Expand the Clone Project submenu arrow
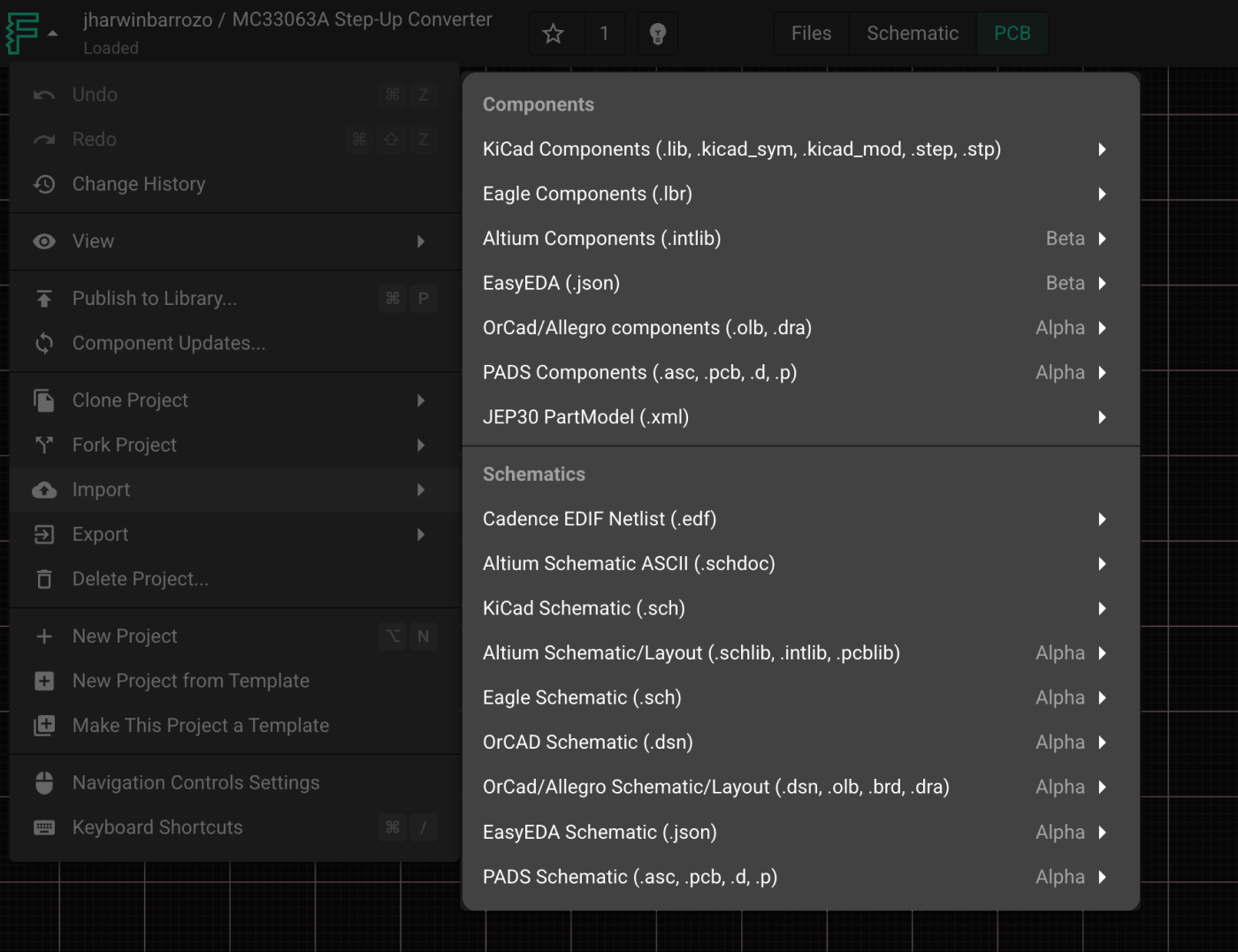Image resolution: width=1238 pixels, height=952 pixels. 421,400
